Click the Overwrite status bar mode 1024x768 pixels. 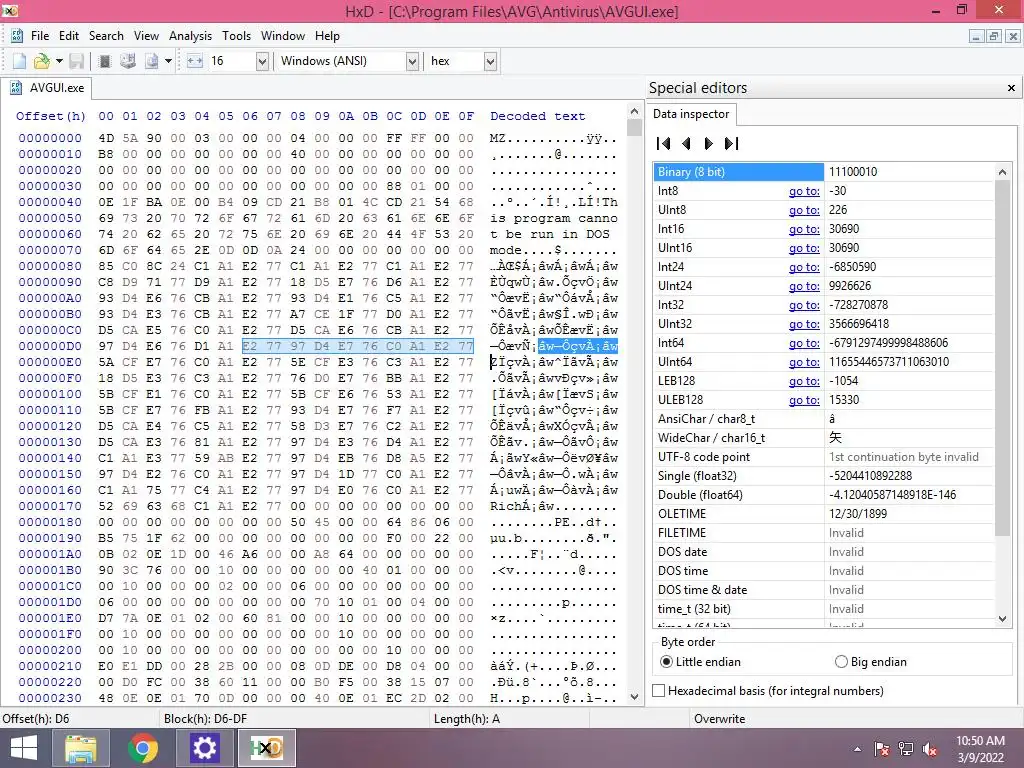pyautogui.click(x=720, y=718)
